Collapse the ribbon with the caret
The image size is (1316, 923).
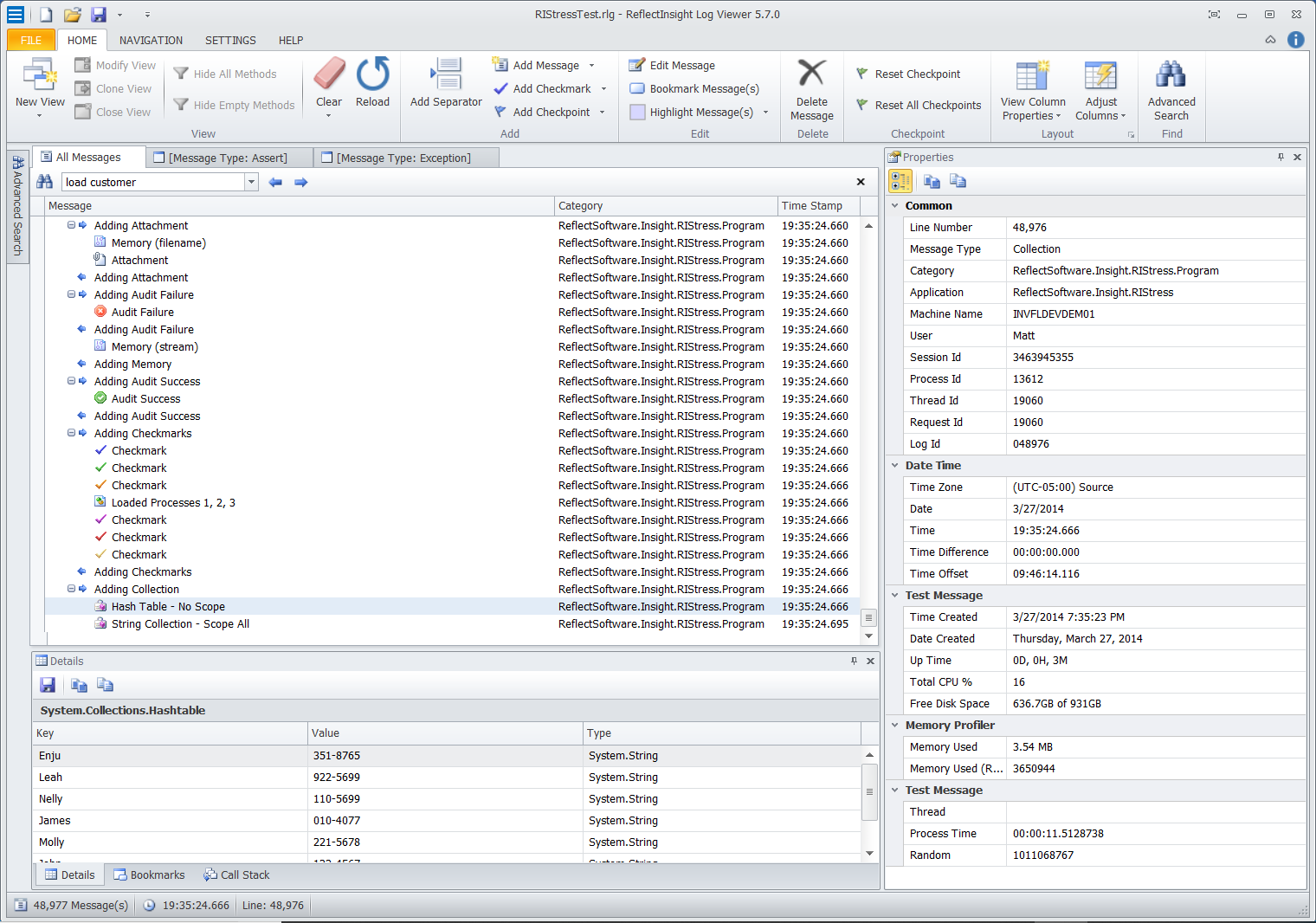tap(1270, 40)
